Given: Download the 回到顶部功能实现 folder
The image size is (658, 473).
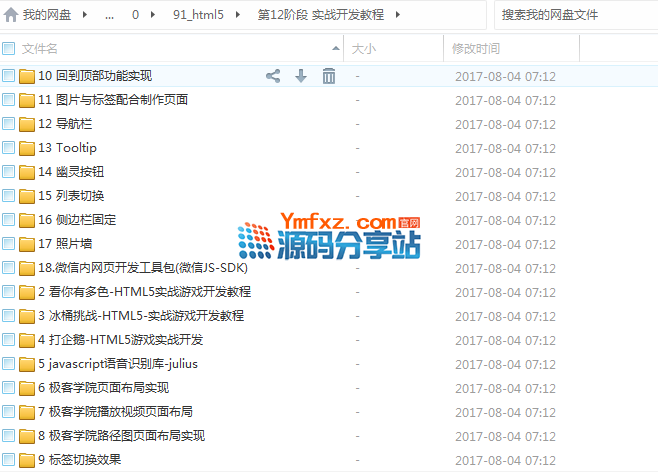Looking at the screenshot, I should (300, 76).
